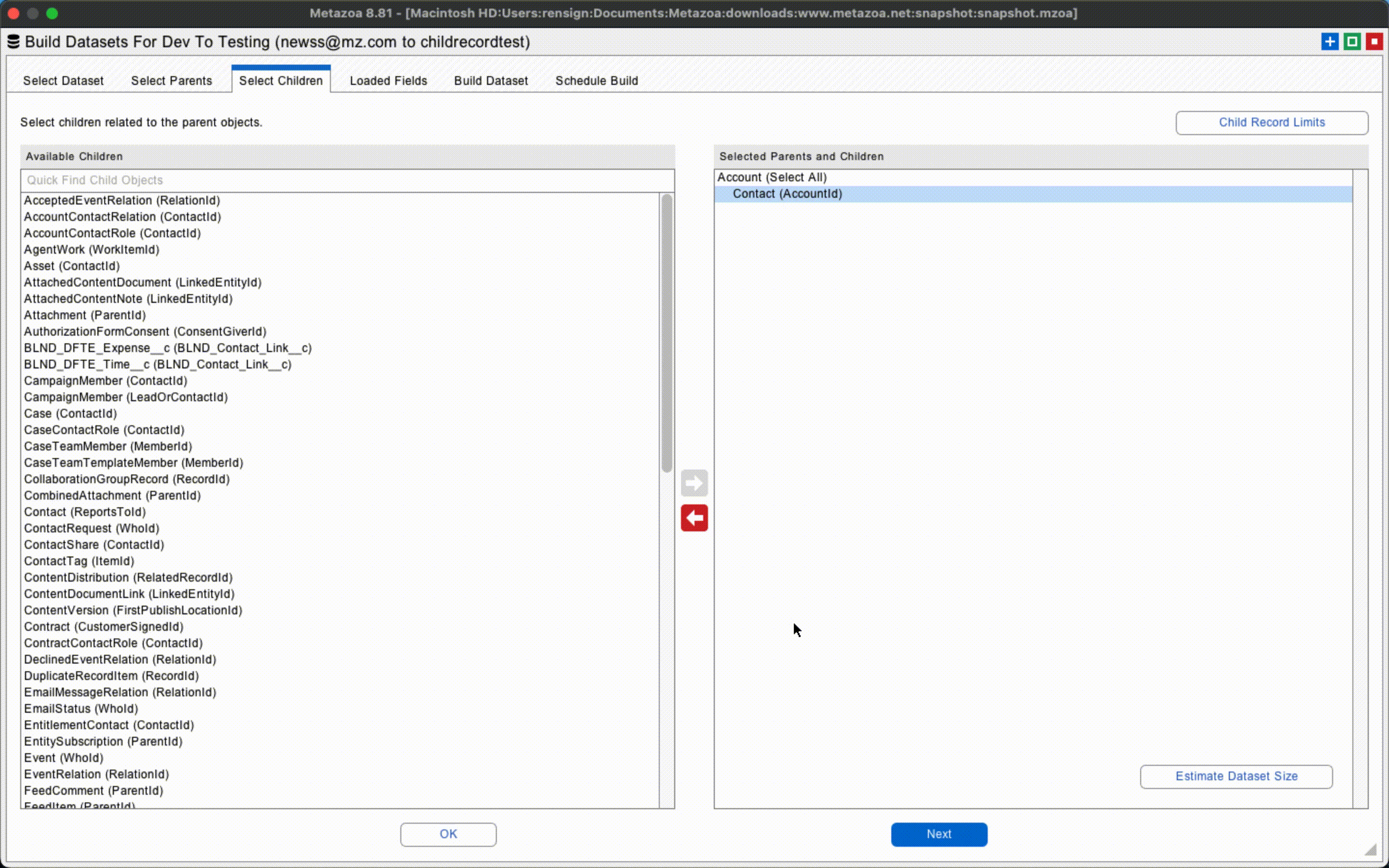Screen dimensions: 1389x868
Task: Open the Build Dataset tab
Action: (x=491, y=81)
